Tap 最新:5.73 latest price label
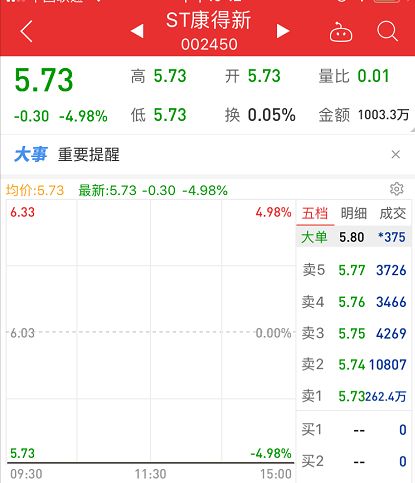Viewport: 415px width, 483px height. coord(107,191)
